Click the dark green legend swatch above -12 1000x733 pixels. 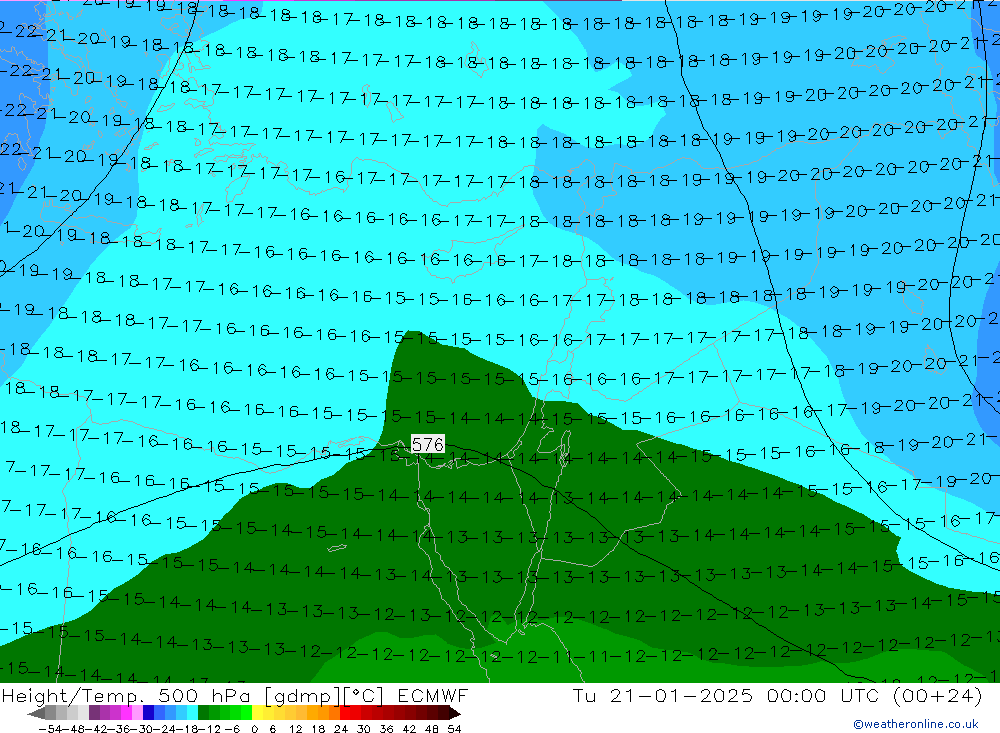203,713
